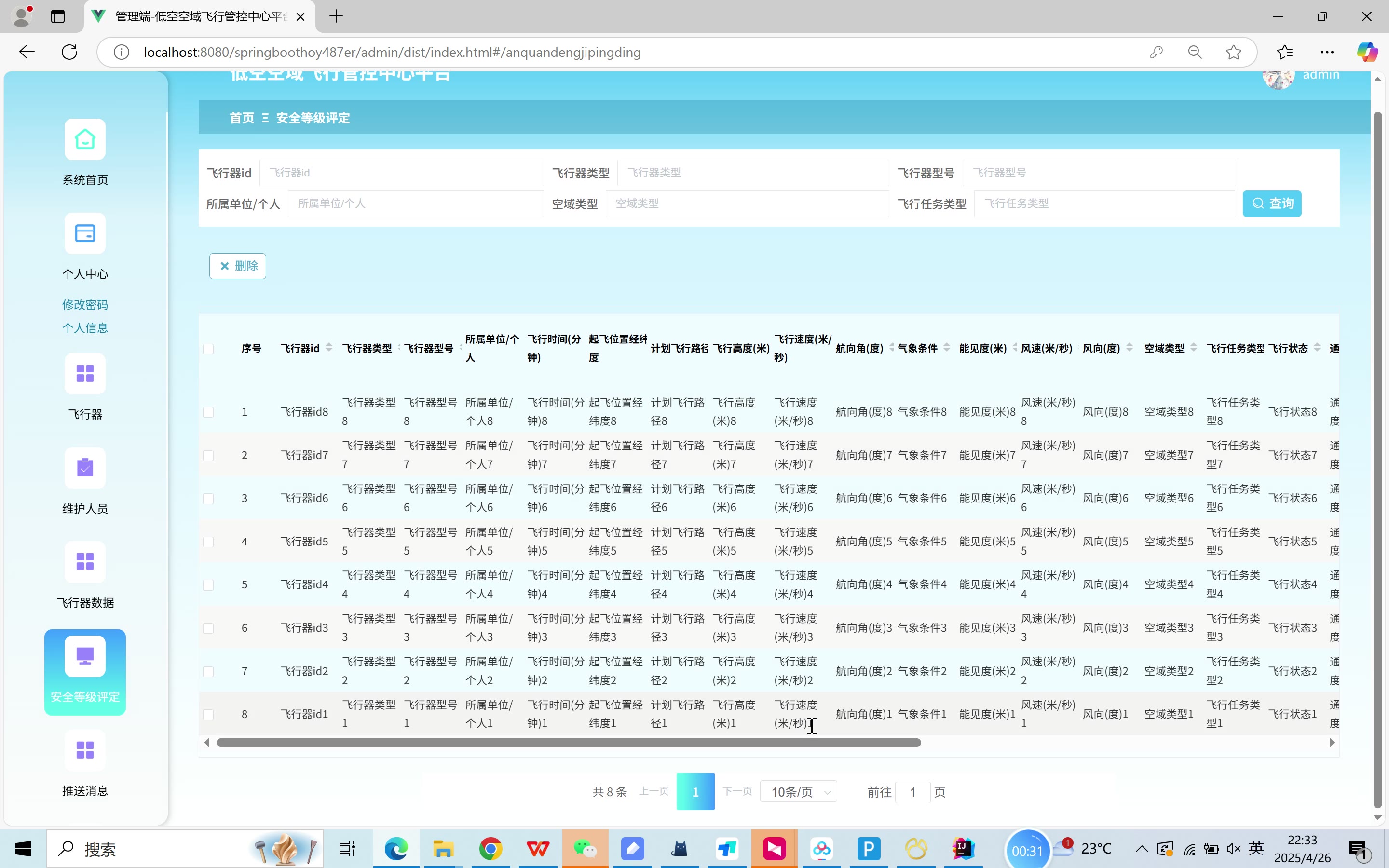Click the 安全等级评定 monitor icon
Screen dimensions: 1389x868
(x=85, y=656)
